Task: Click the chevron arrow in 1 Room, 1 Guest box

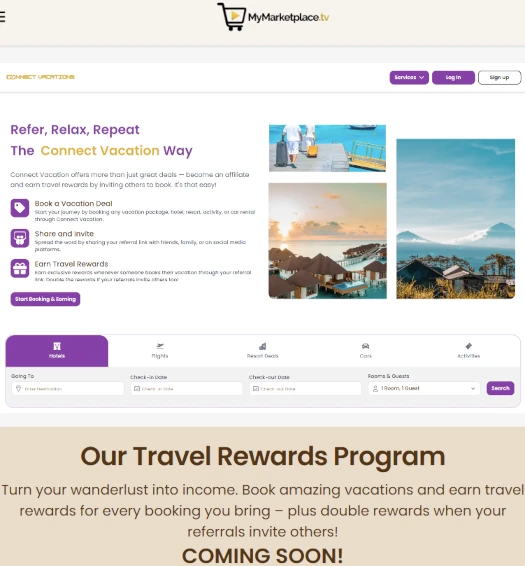Action: click(x=473, y=388)
